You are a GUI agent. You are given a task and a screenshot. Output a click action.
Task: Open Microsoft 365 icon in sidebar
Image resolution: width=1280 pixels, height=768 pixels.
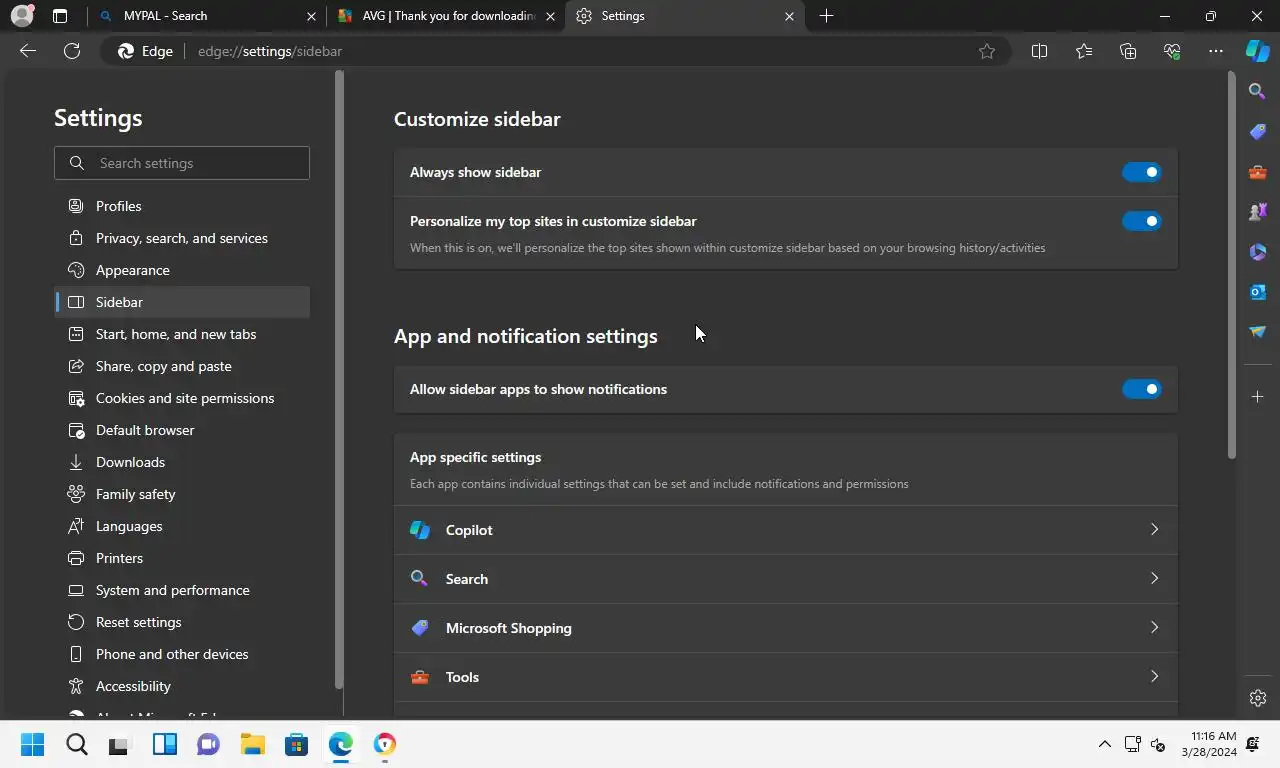(1258, 251)
